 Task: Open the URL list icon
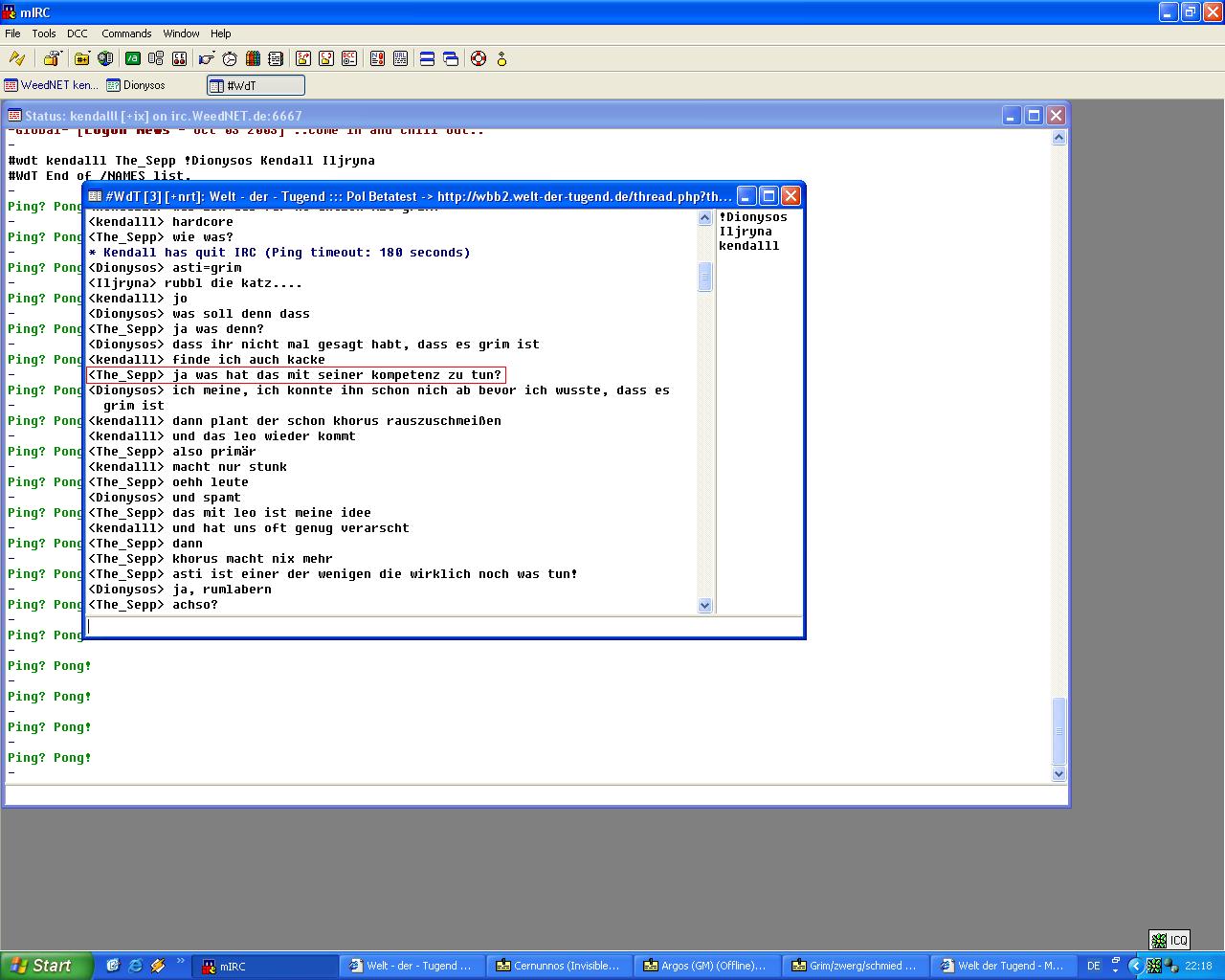(x=401, y=59)
